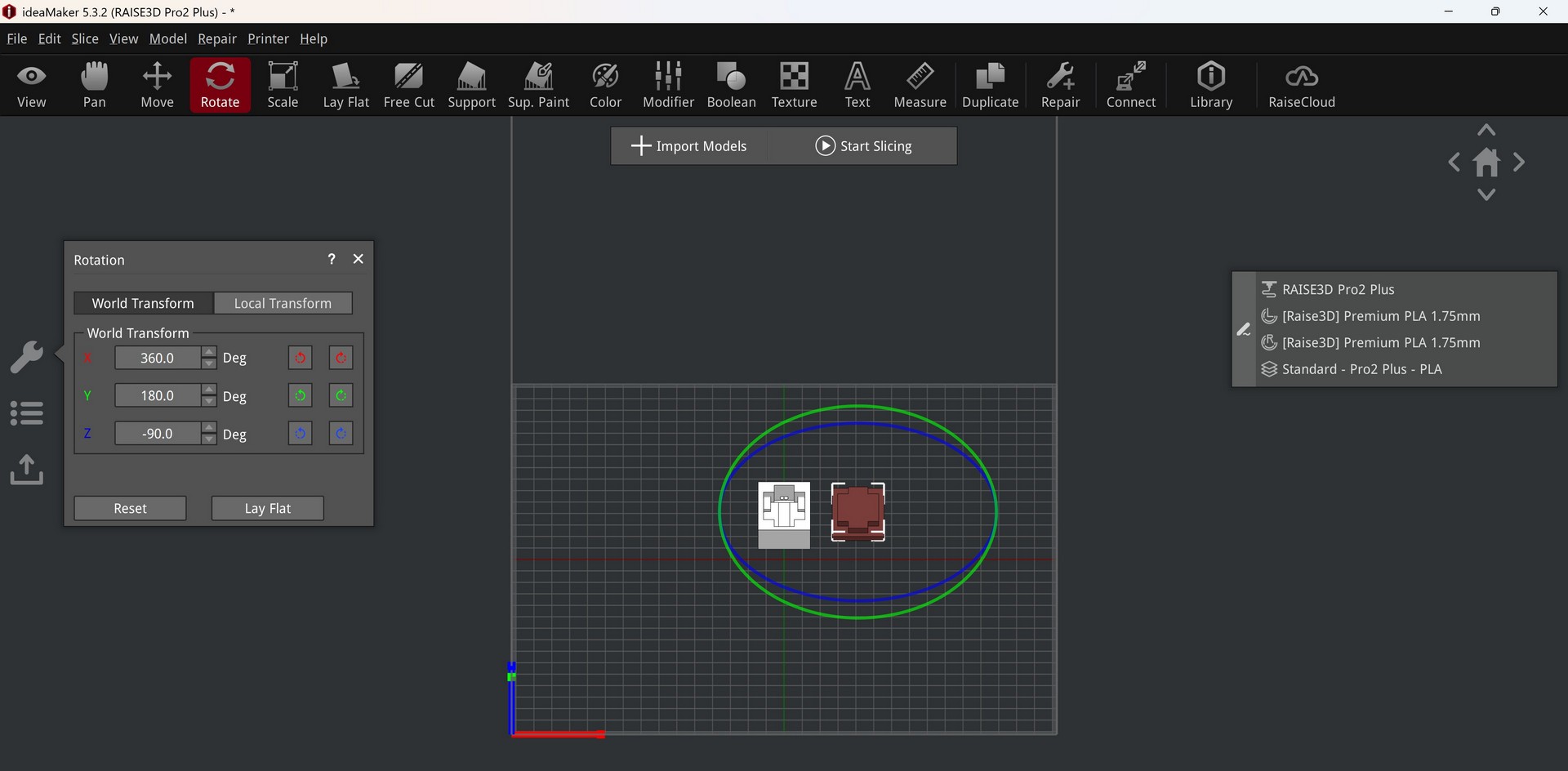Select the View tool in toolbar
The width and height of the screenshot is (1568, 771).
point(32,85)
